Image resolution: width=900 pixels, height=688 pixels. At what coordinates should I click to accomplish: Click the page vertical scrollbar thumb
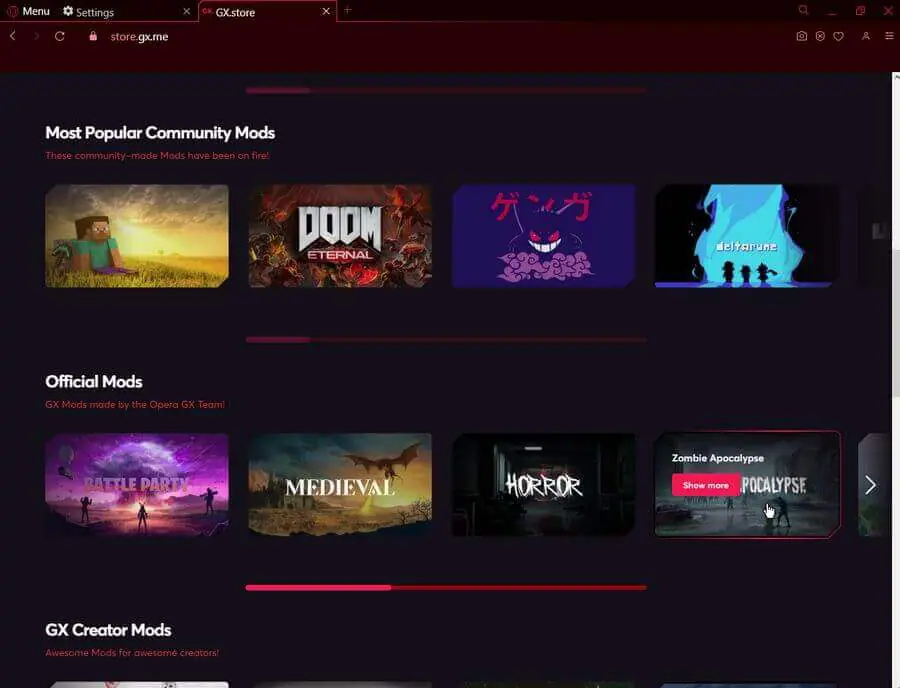click(x=896, y=324)
